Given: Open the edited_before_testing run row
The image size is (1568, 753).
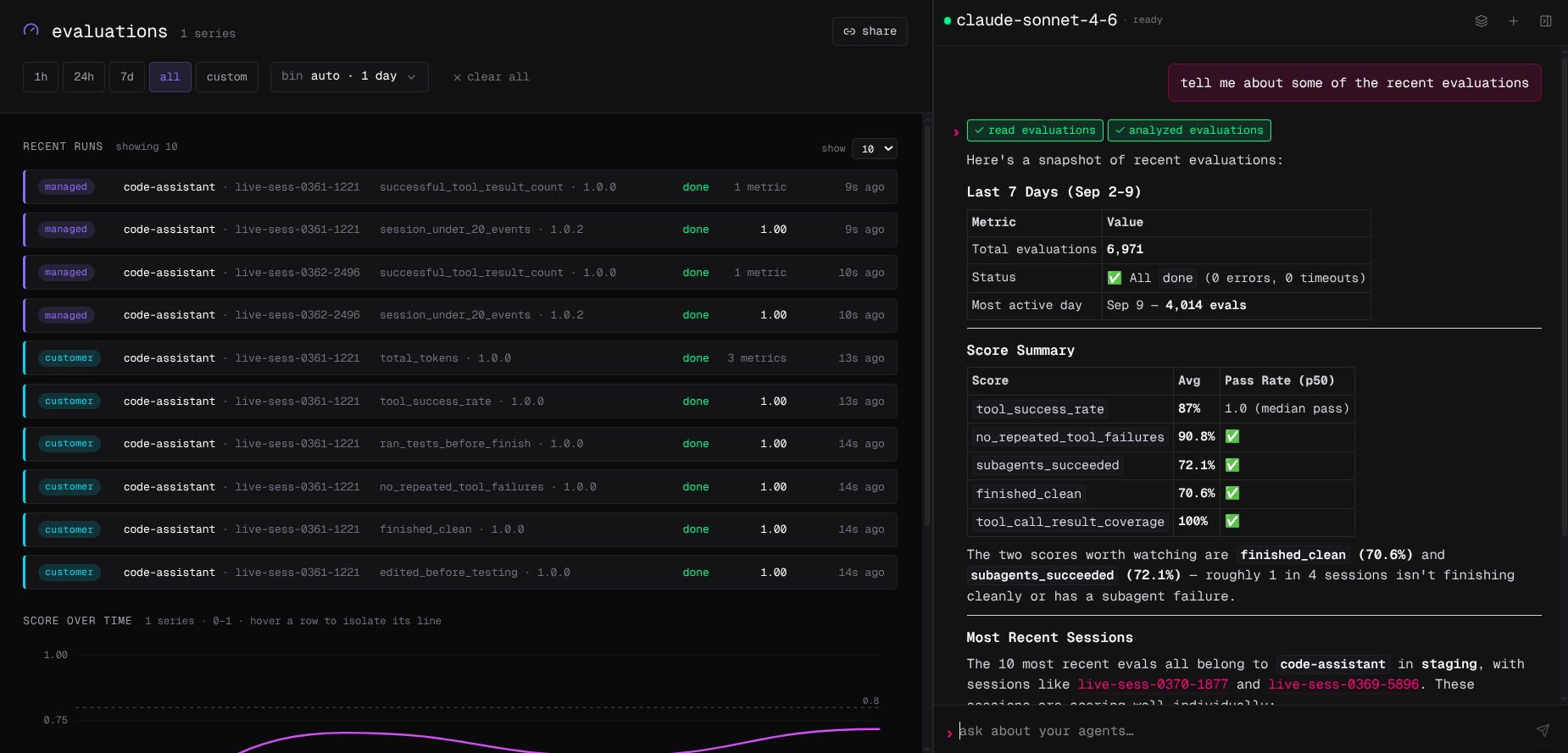Looking at the screenshot, I should click(x=460, y=573).
